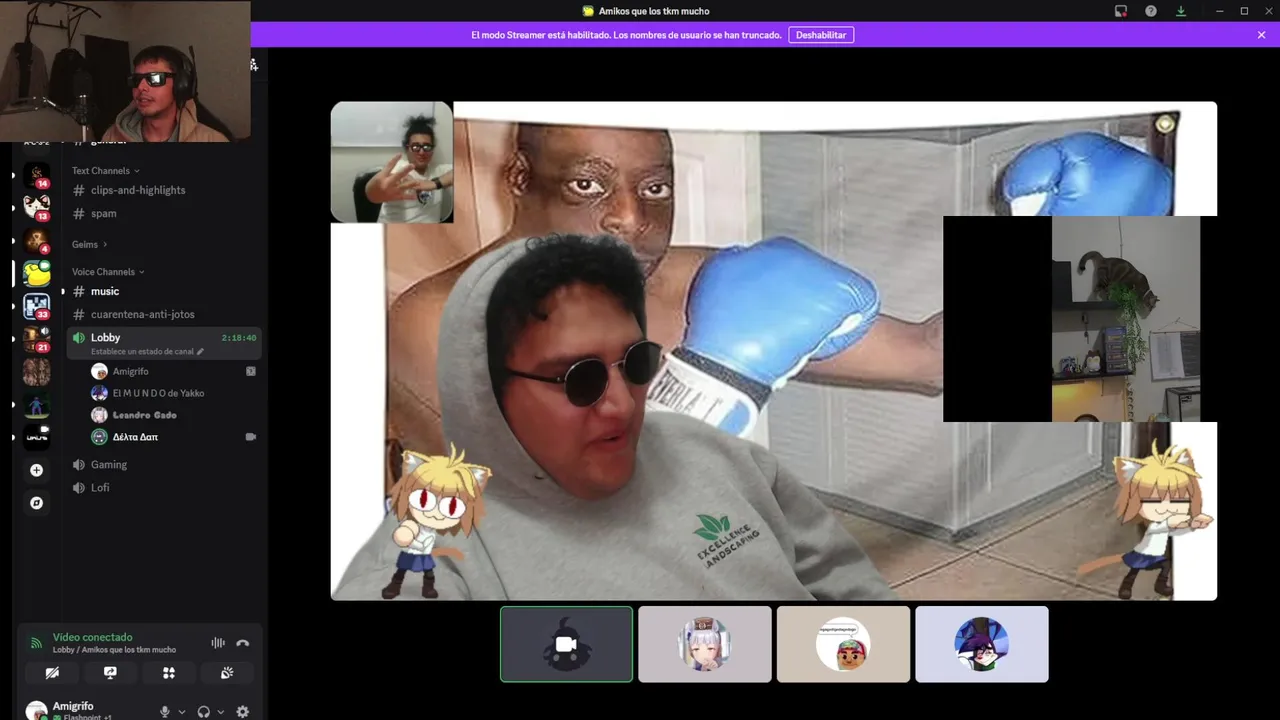Click the small webcam overlay with waving person
The height and width of the screenshot is (720, 1280).
(392, 162)
